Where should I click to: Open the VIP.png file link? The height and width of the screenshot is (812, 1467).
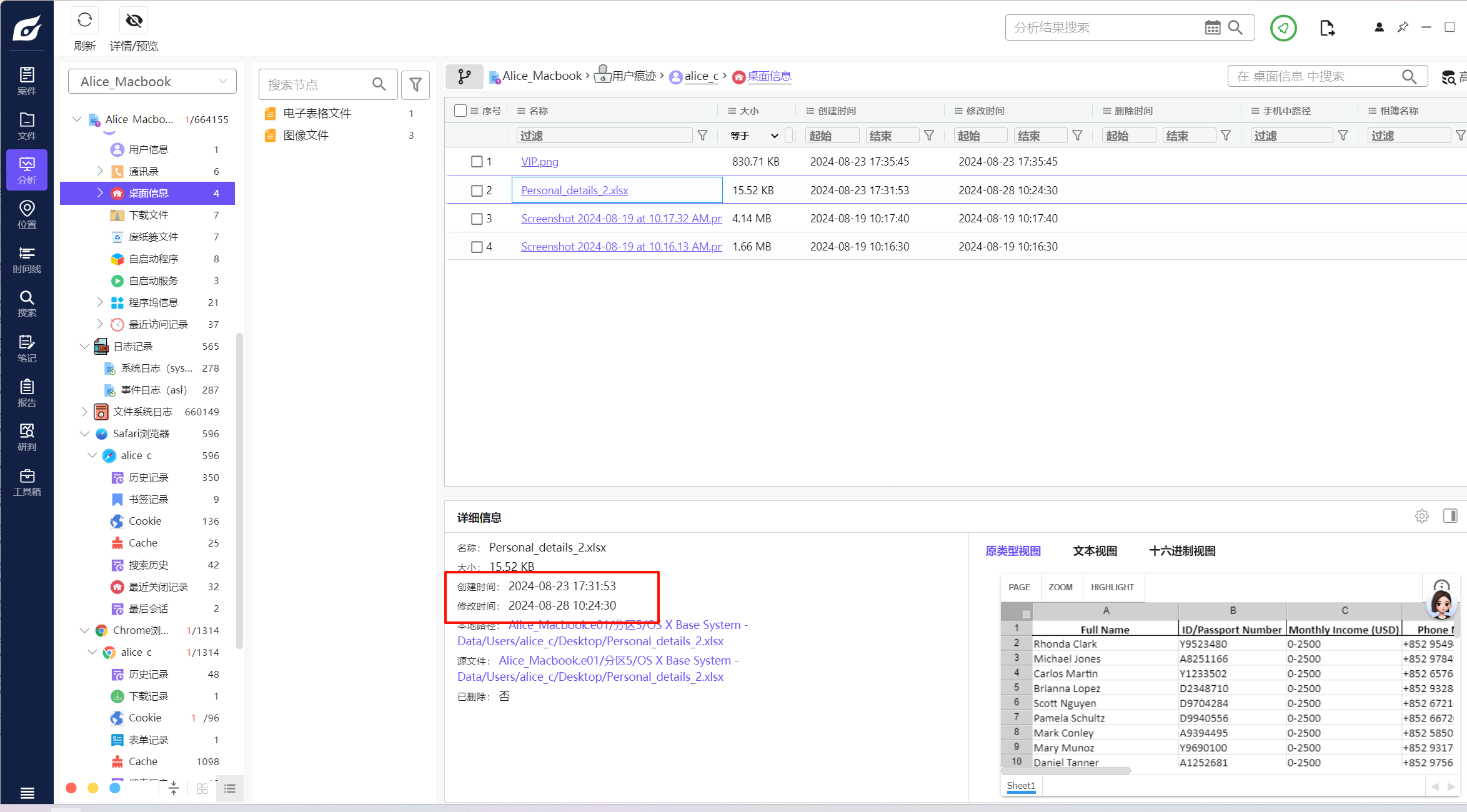click(540, 162)
